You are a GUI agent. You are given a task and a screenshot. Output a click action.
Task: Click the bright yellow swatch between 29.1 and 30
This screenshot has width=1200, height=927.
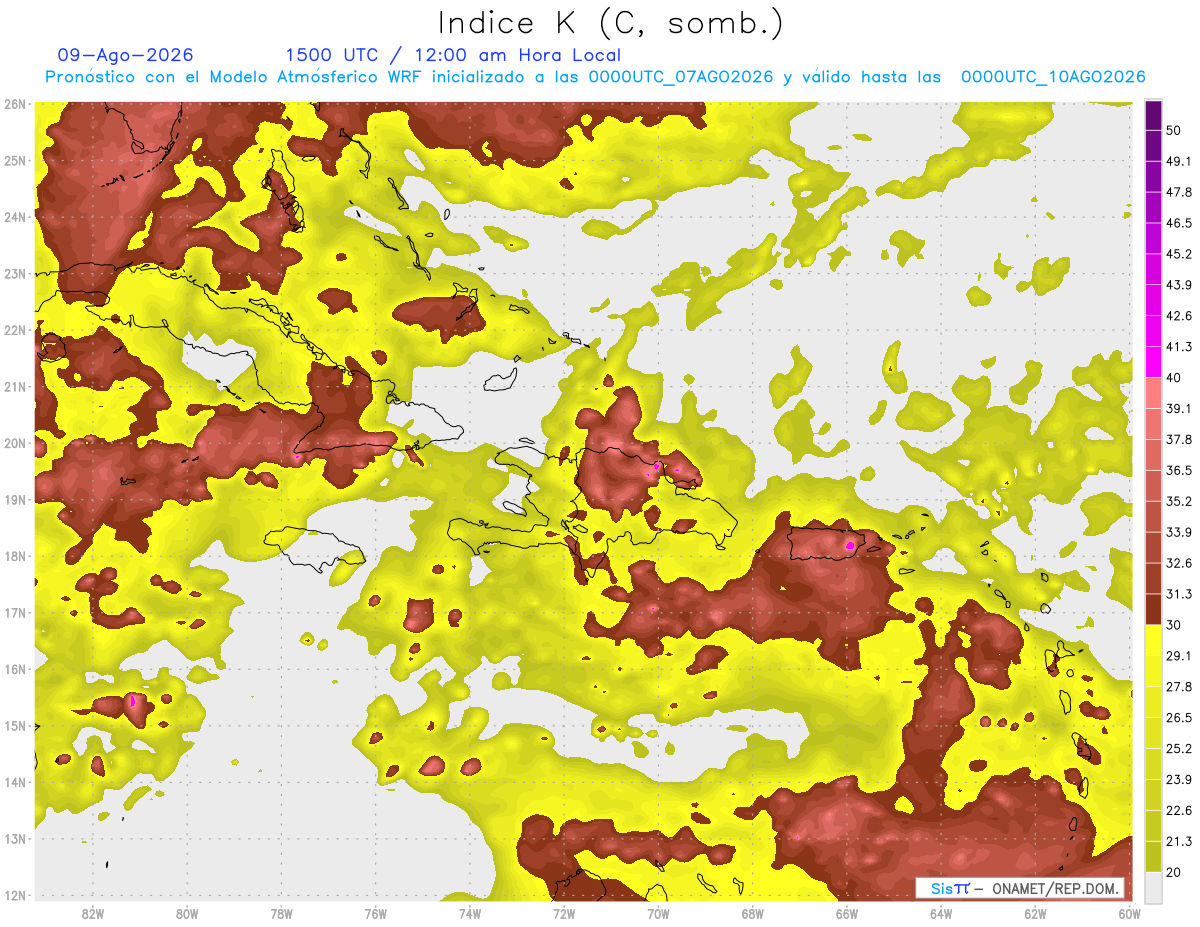pyautogui.click(x=1153, y=640)
